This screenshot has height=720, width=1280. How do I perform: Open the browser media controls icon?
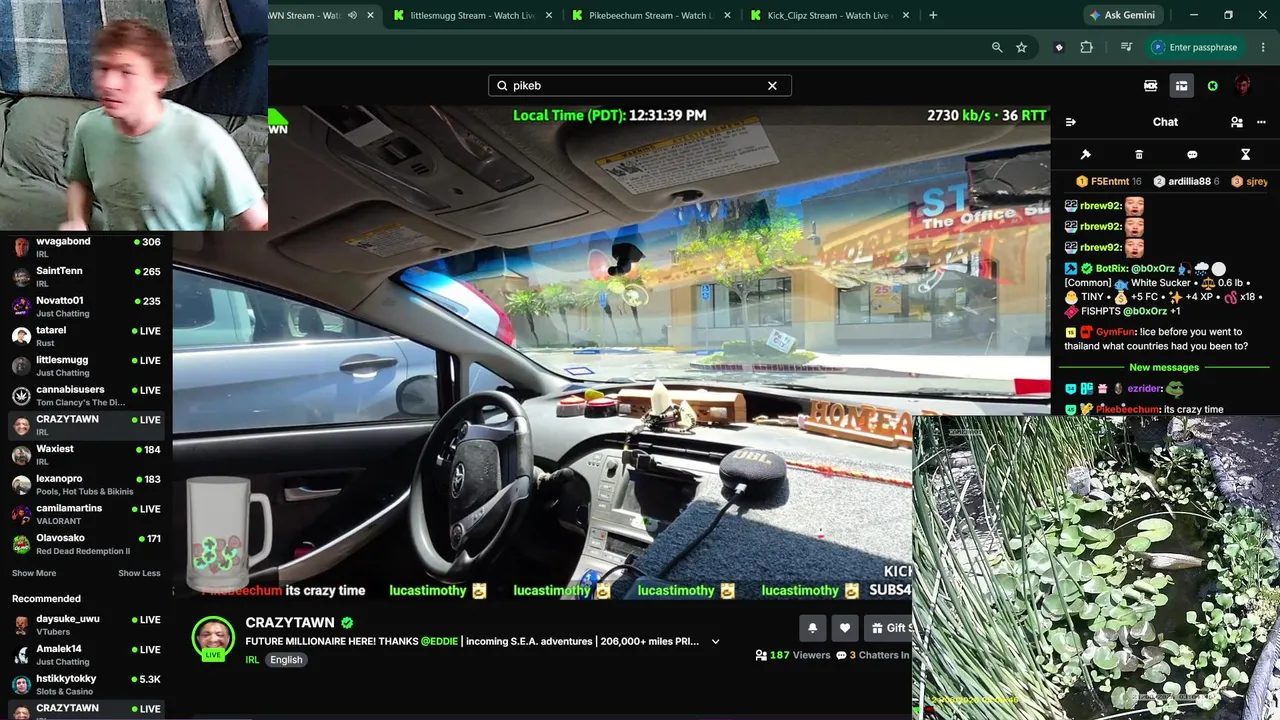pyautogui.click(x=1126, y=47)
